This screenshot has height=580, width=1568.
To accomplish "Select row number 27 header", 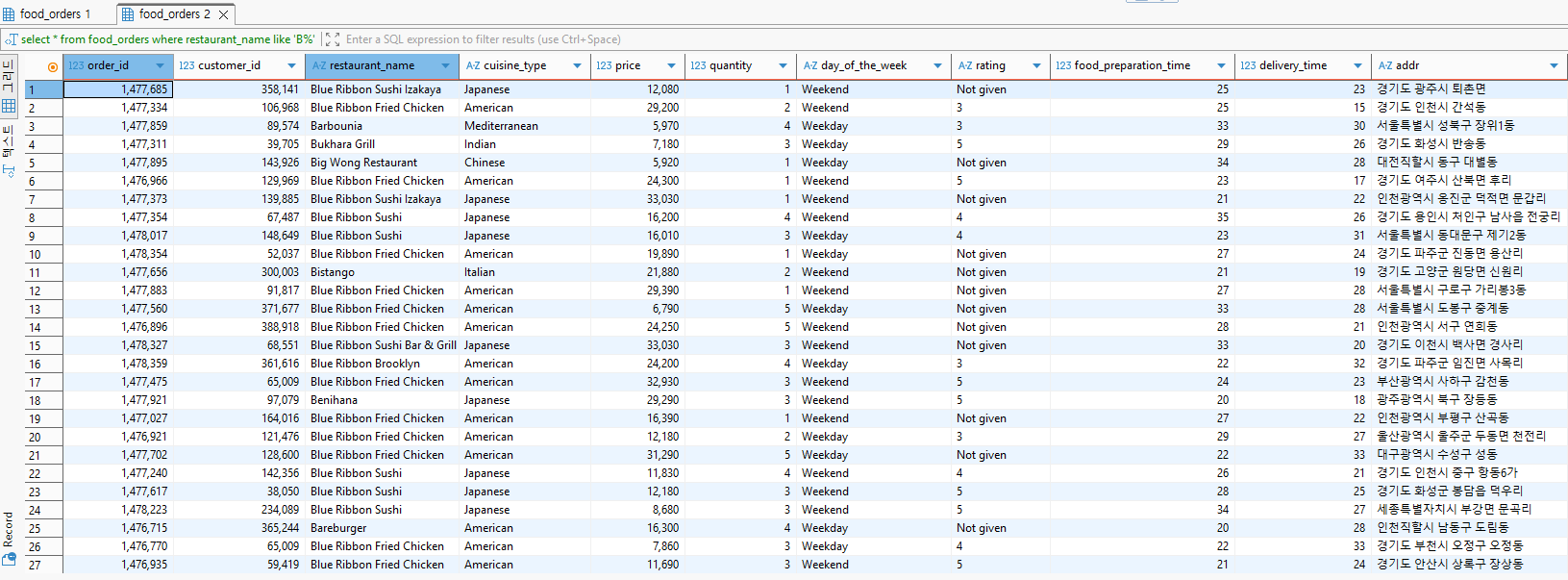I will [44, 565].
